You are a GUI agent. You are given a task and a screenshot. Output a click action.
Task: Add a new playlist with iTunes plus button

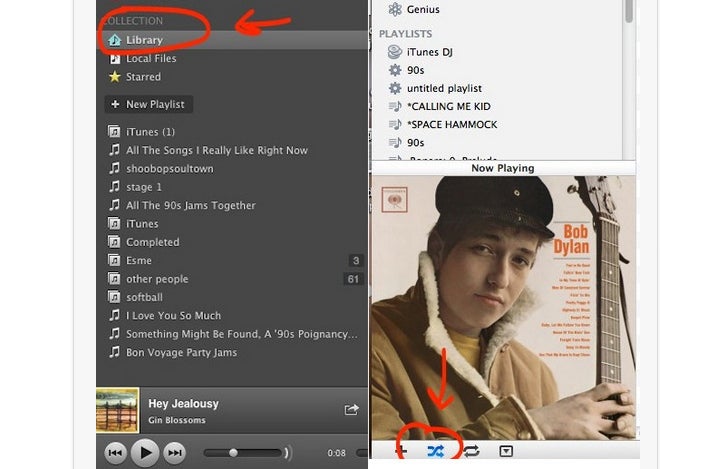tap(402, 451)
